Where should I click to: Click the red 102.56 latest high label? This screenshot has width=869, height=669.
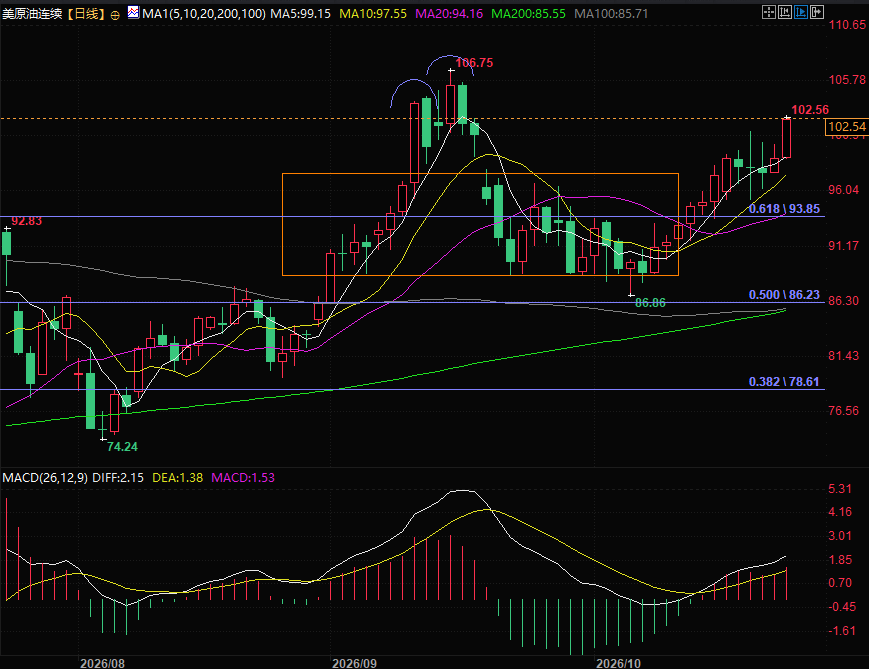point(810,110)
